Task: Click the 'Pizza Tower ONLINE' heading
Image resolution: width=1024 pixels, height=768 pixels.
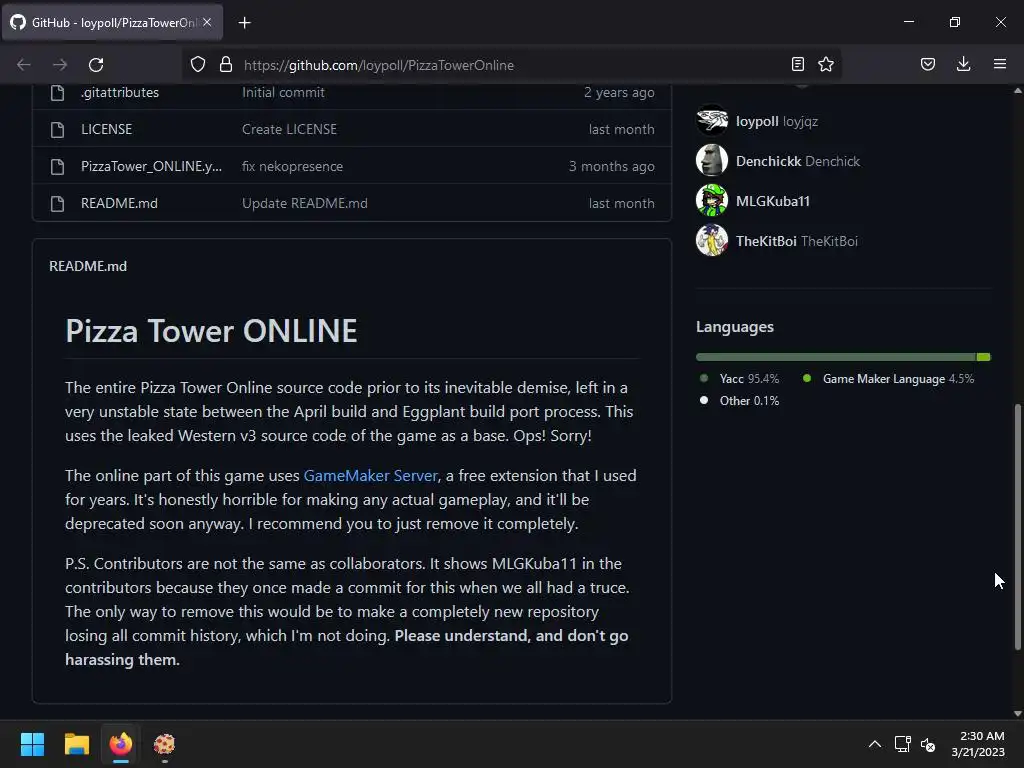Action: (x=211, y=330)
